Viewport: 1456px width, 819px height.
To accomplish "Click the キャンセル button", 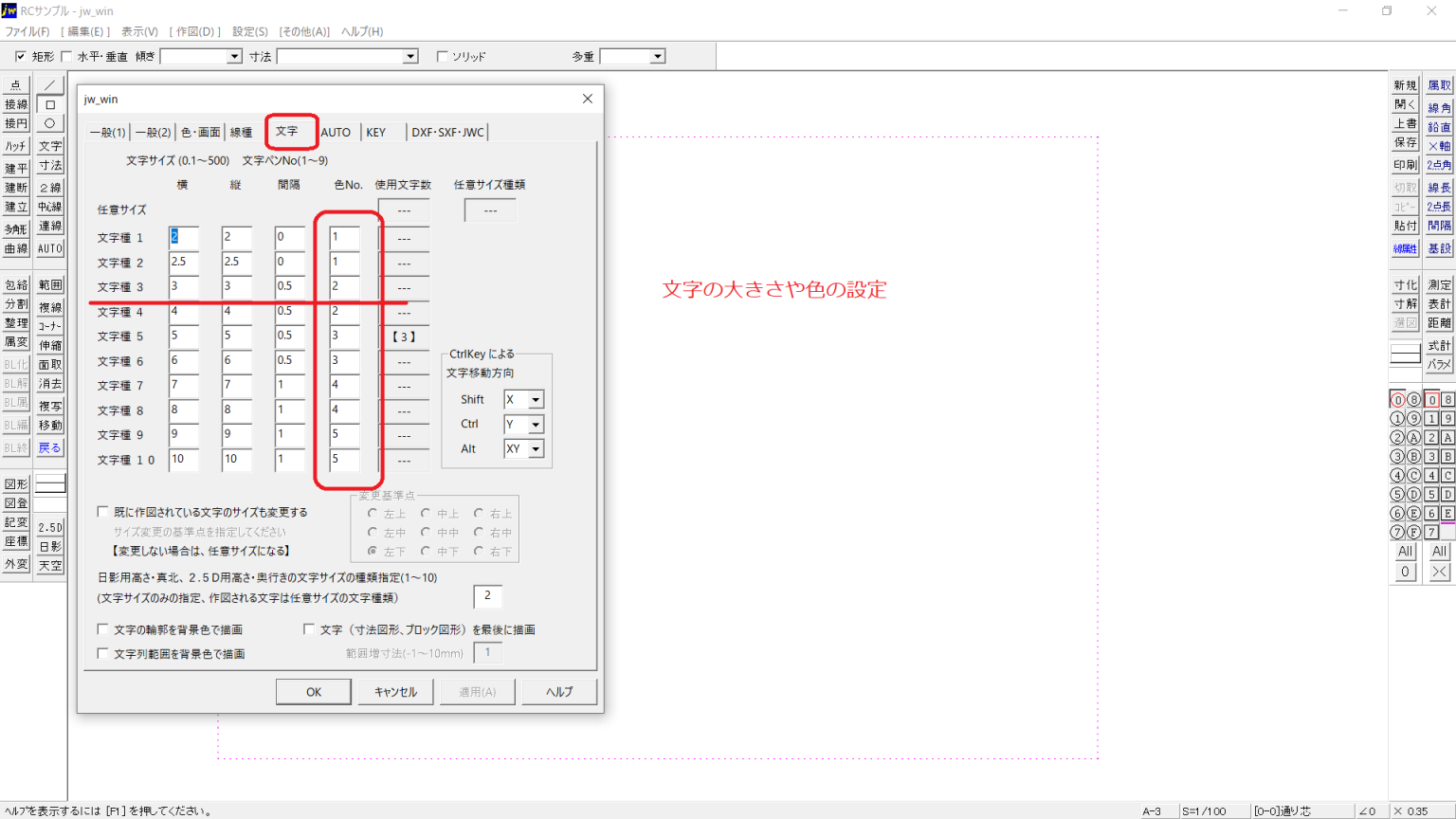I will [395, 692].
